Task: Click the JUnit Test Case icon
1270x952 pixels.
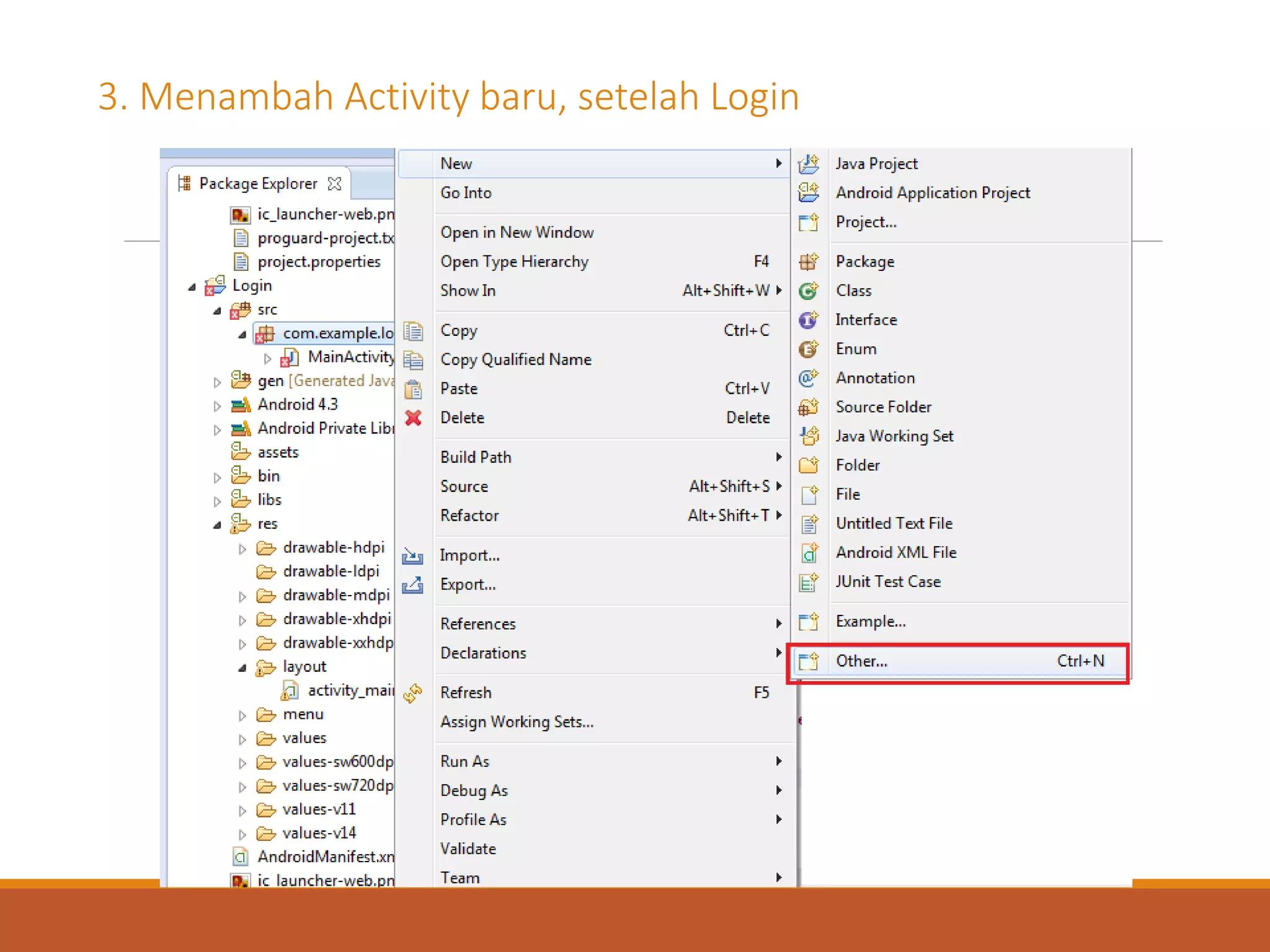Action: pos(809,582)
